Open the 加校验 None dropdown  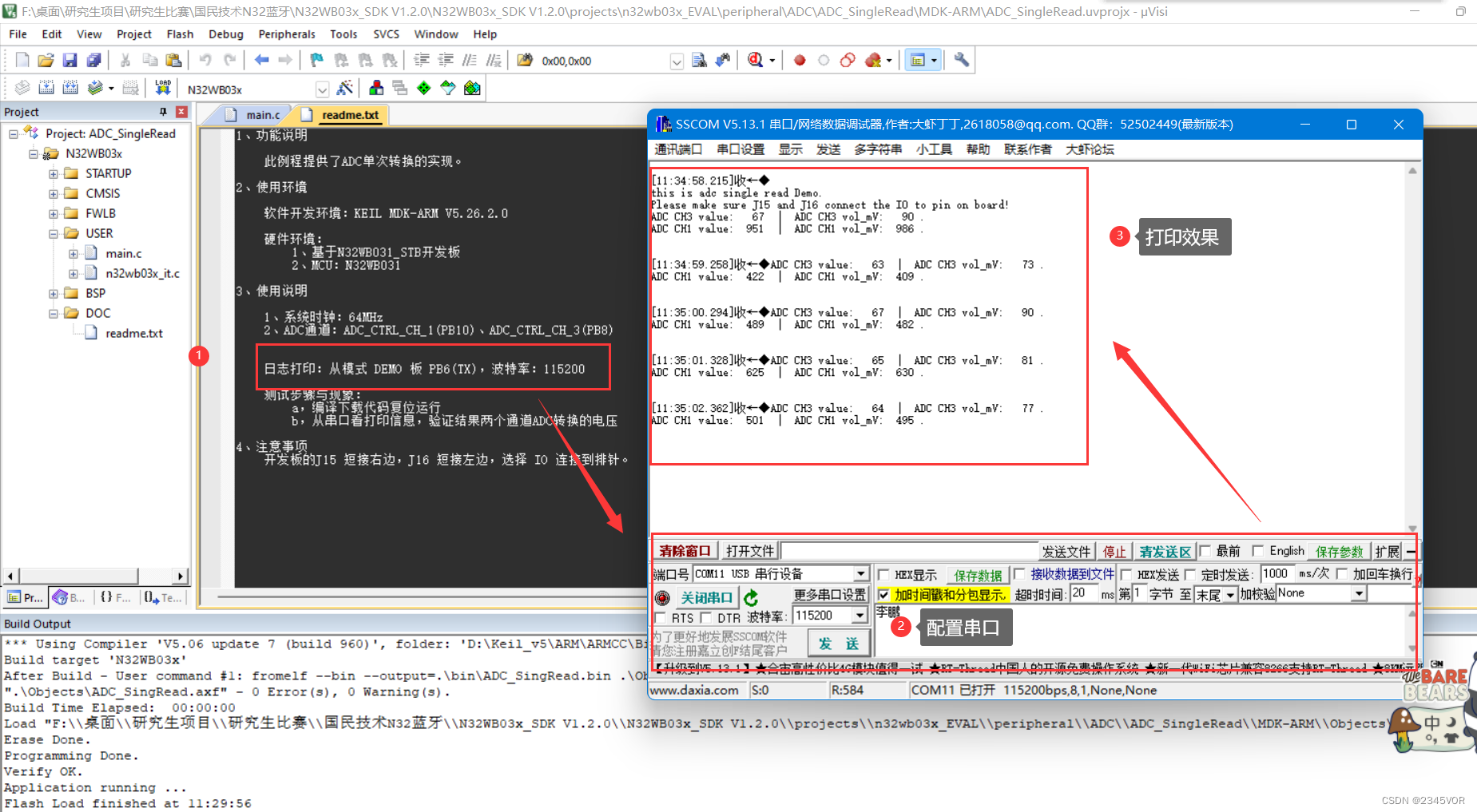click(1358, 593)
